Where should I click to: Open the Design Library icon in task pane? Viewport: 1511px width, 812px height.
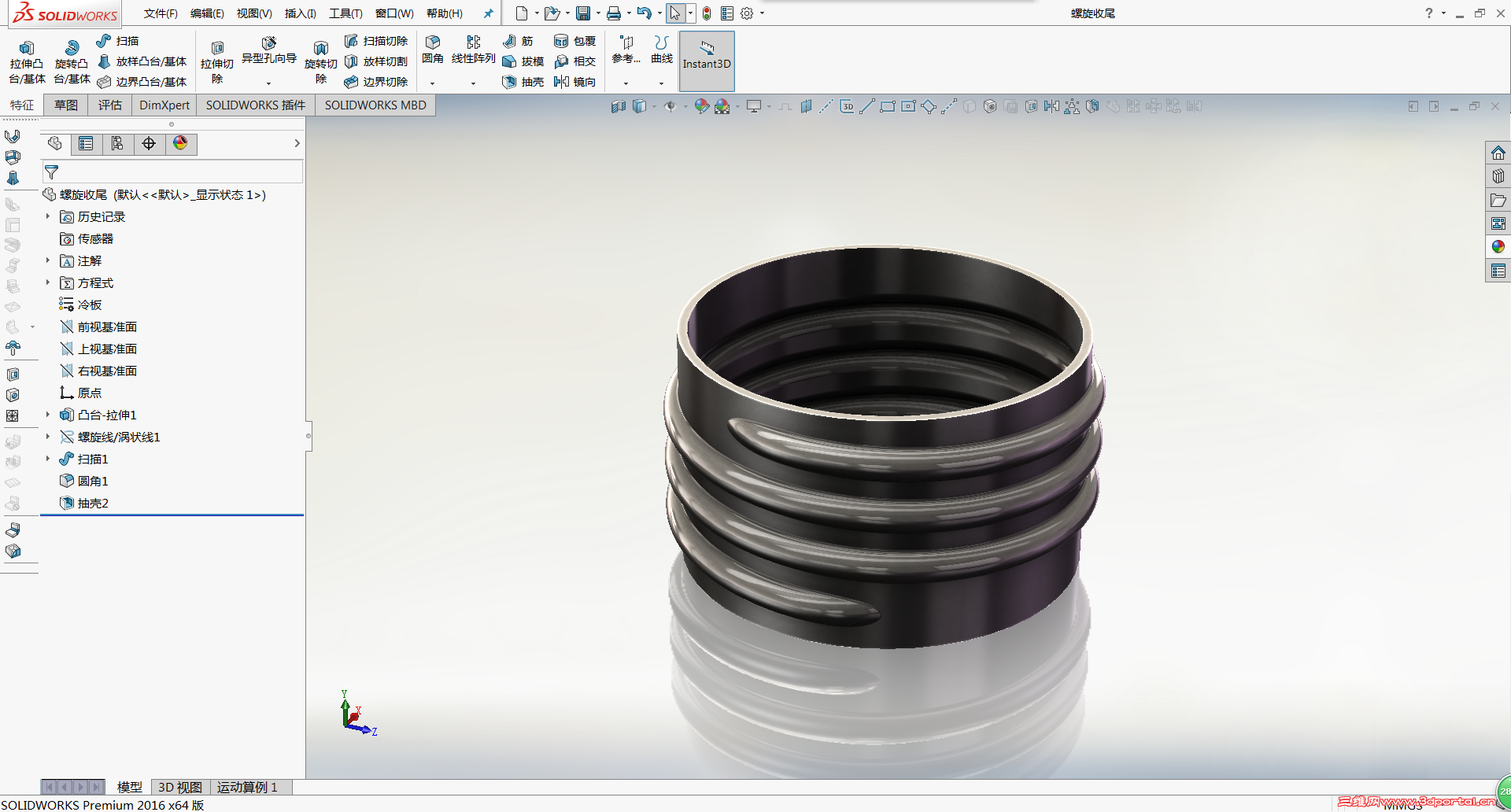[x=1498, y=176]
